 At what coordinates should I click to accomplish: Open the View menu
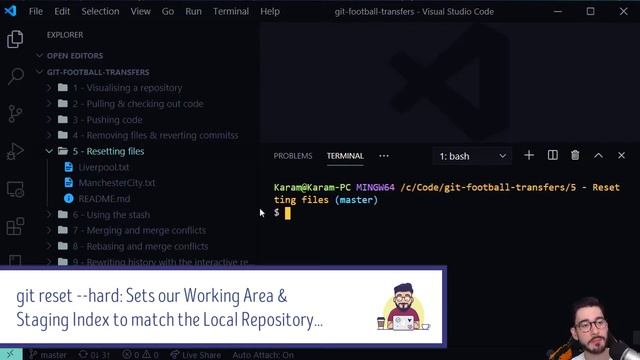(x=140, y=11)
